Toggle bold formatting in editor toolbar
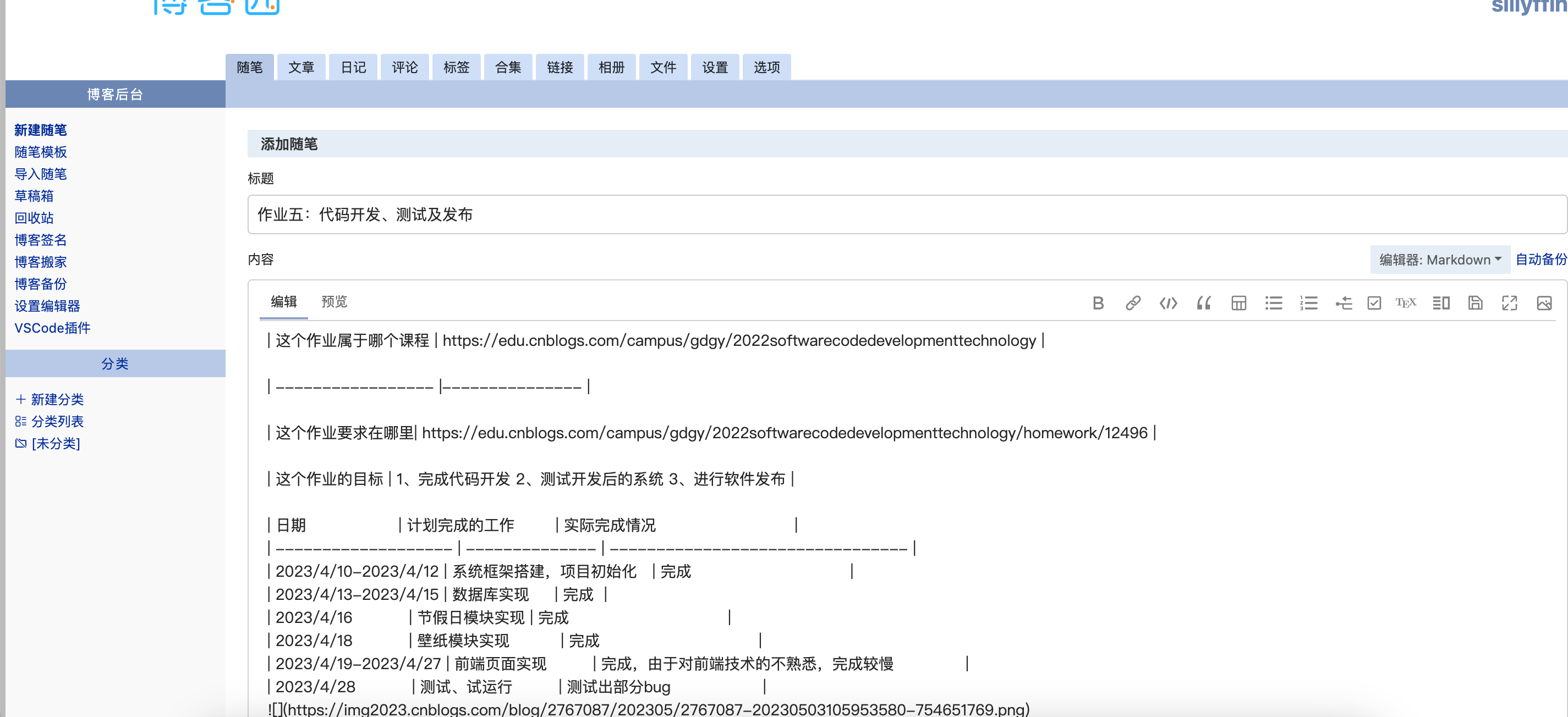 tap(1098, 303)
